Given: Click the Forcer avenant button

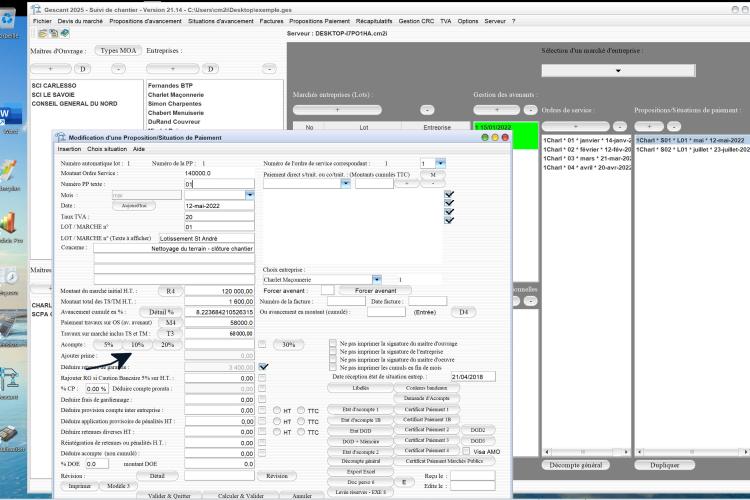Looking at the screenshot, I should [375, 290].
